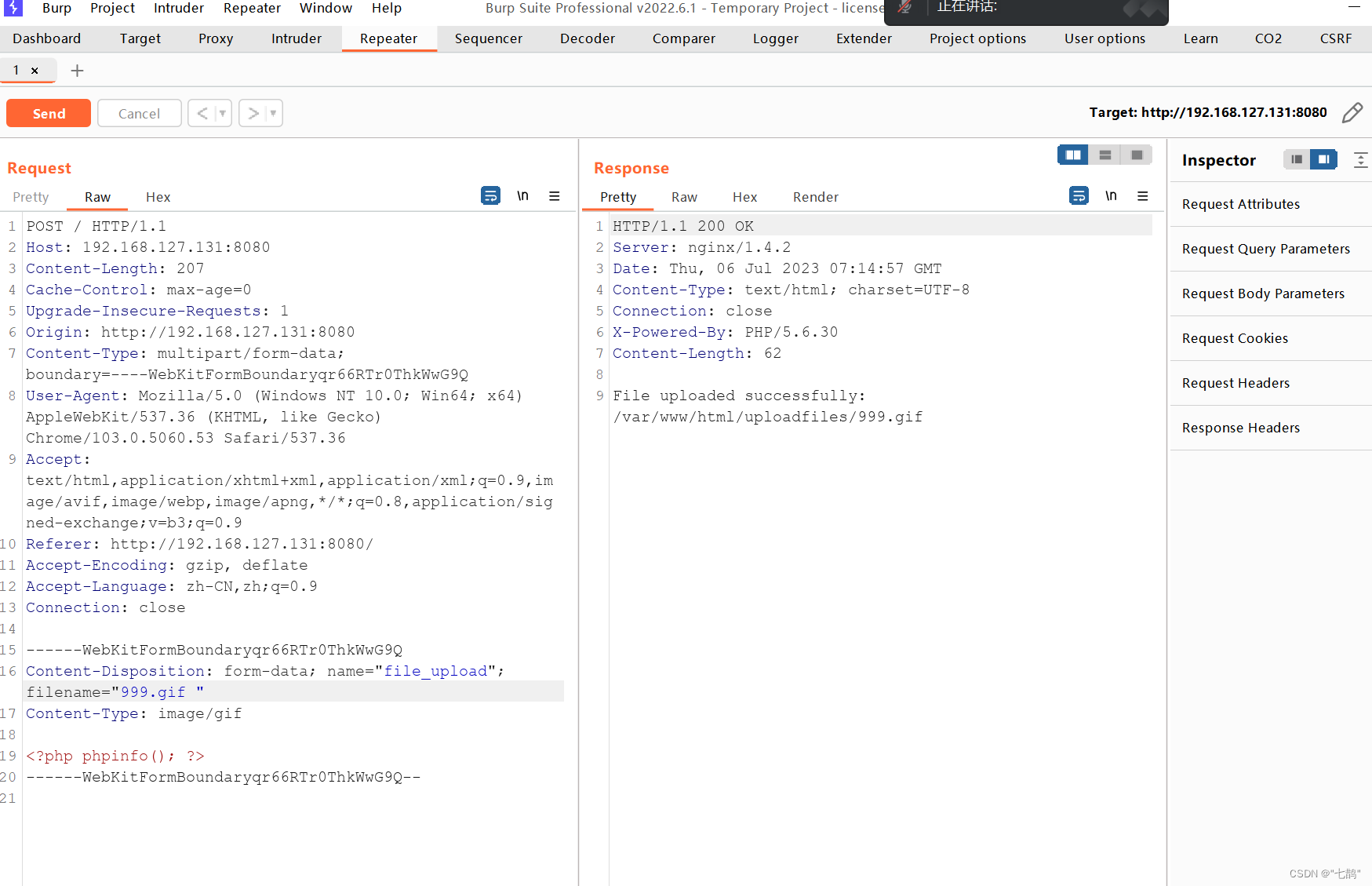Switch Response view to Pretty
This screenshot has width=1372, height=886.
[618, 197]
